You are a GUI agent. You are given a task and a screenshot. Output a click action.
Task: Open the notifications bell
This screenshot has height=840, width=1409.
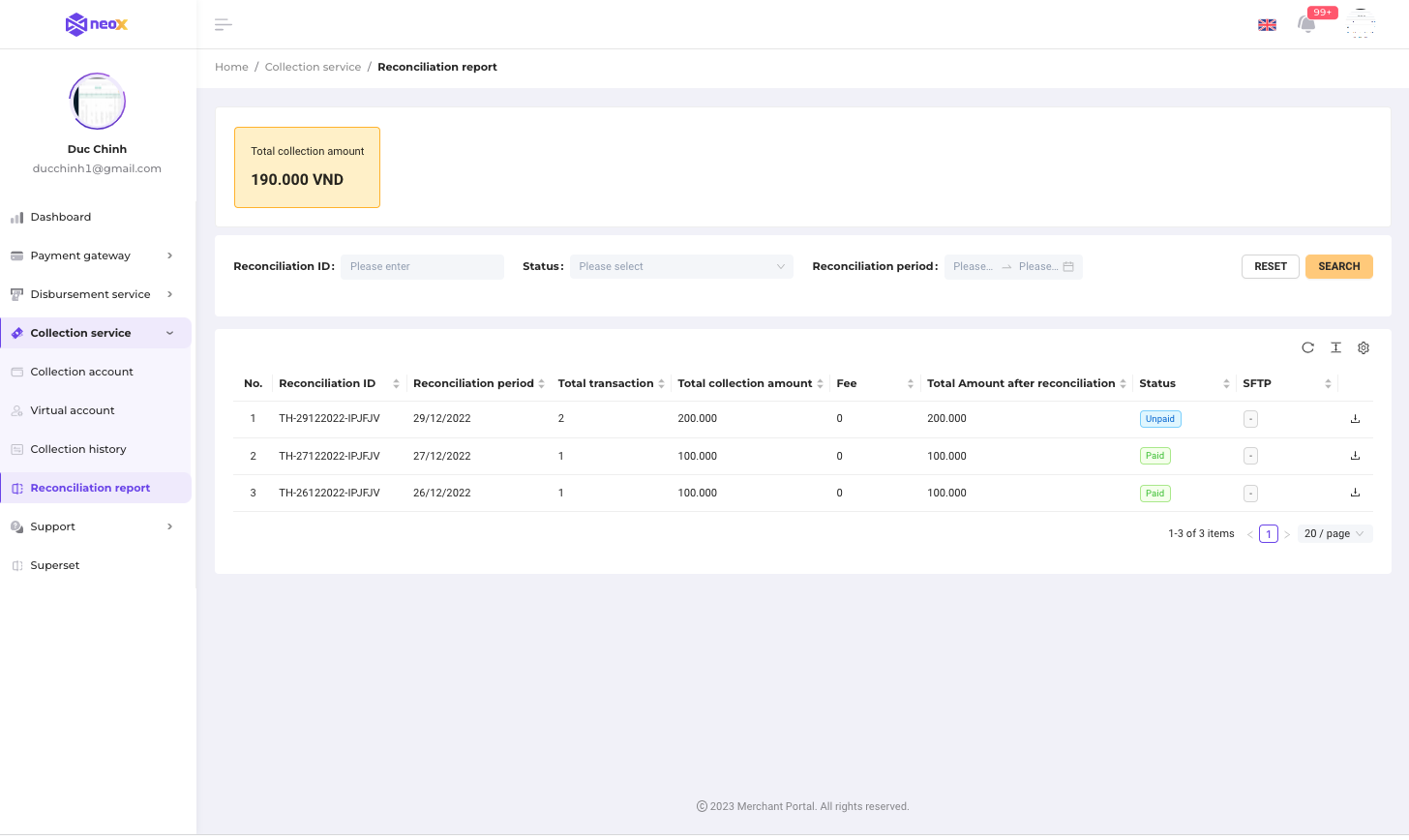(x=1306, y=24)
